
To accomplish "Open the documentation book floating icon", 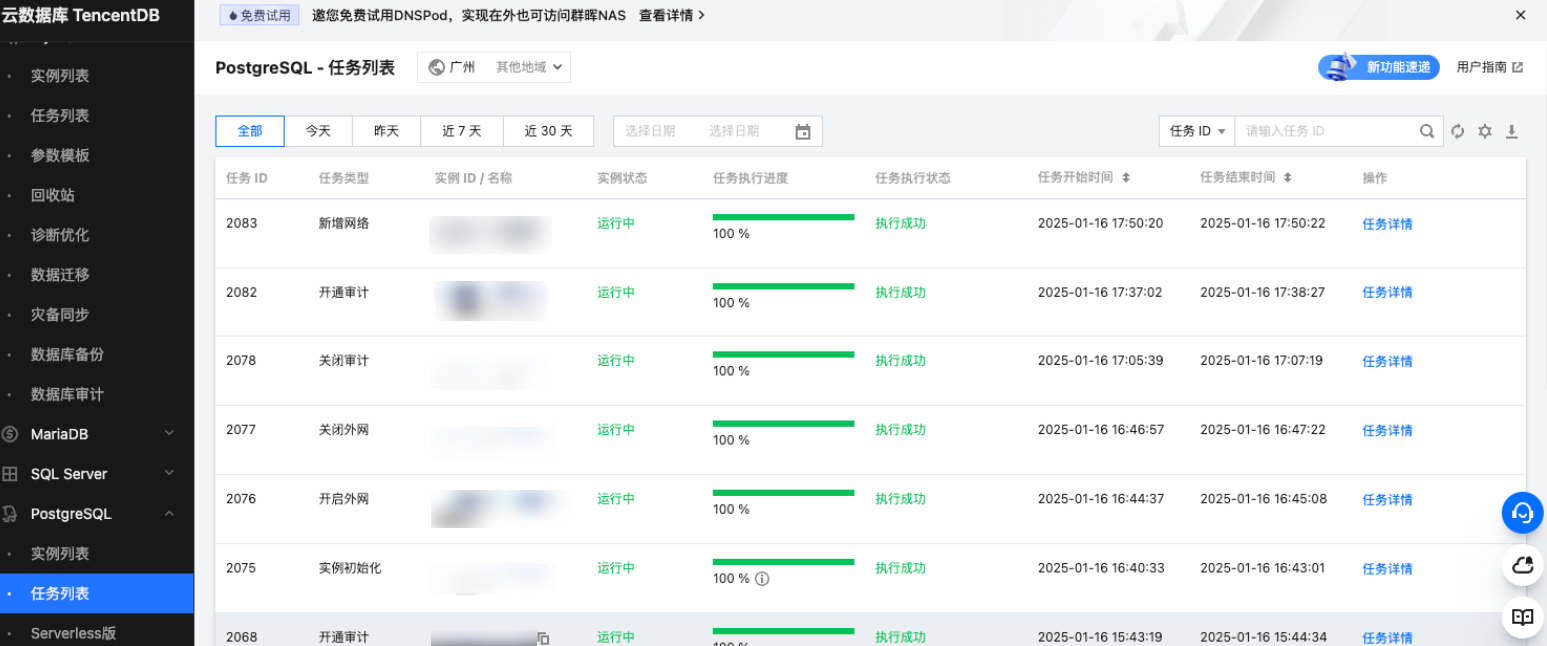I will coord(1522,617).
